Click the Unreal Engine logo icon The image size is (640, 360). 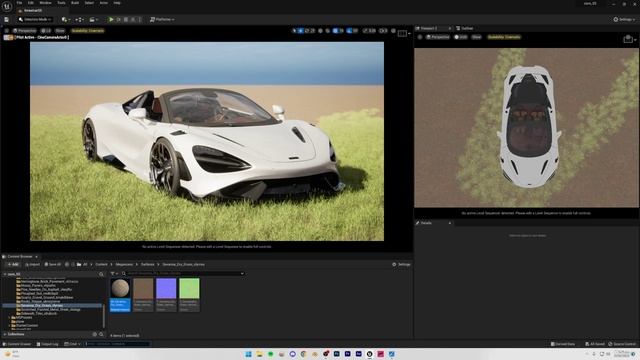(x=7, y=6)
